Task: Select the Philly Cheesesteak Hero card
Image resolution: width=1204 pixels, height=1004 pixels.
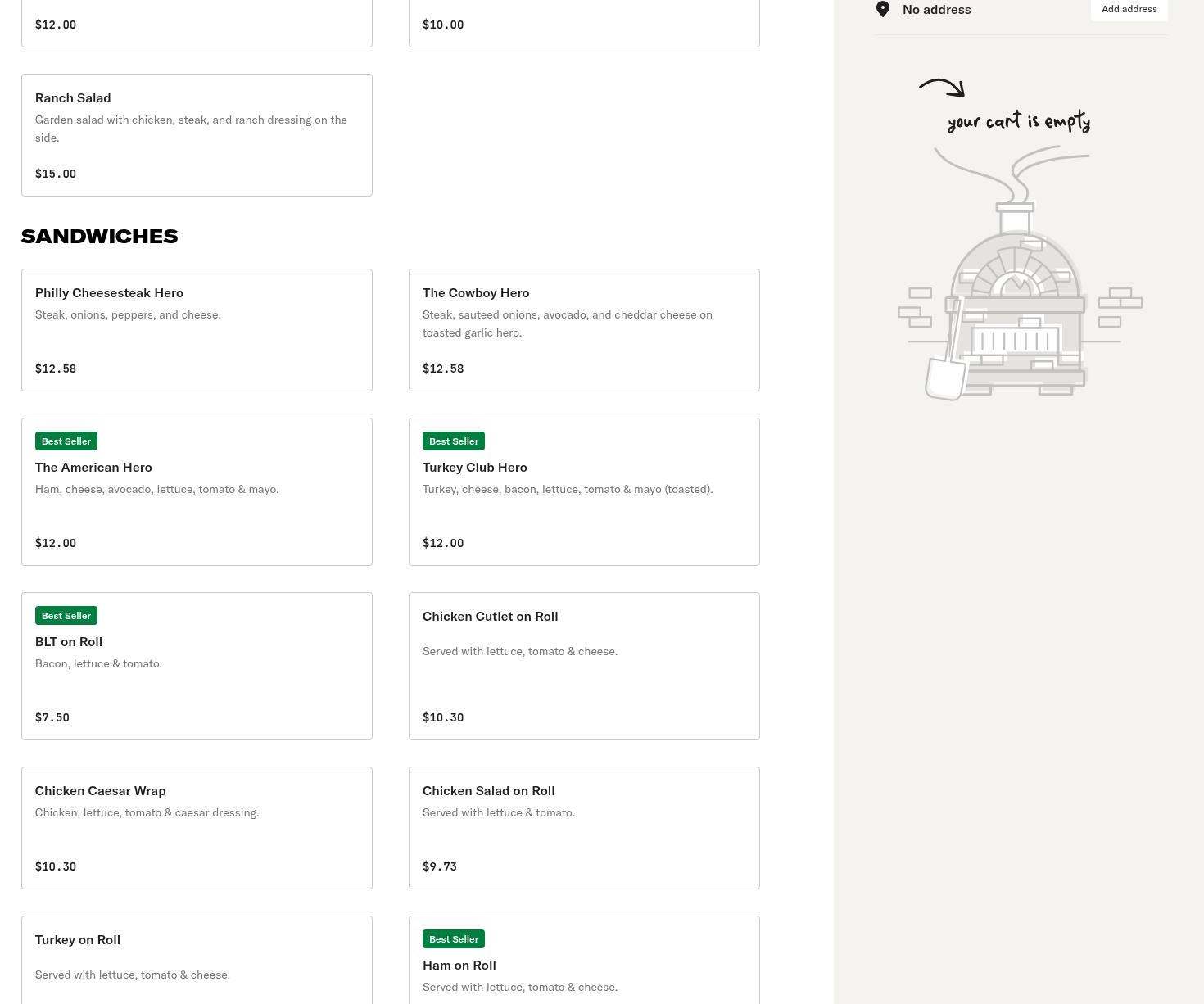Action: tap(197, 330)
